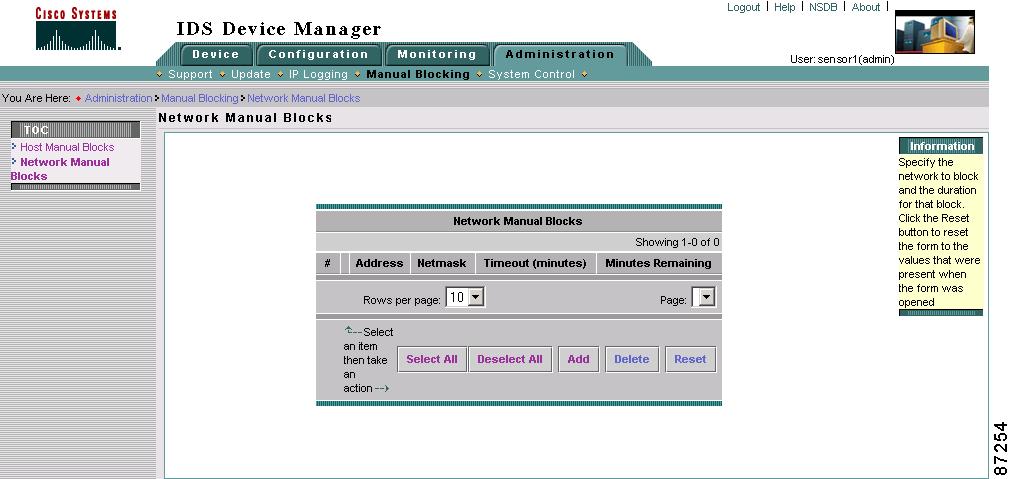Click the Logout link
Viewport: 1011px width, 479px height.
click(743, 7)
